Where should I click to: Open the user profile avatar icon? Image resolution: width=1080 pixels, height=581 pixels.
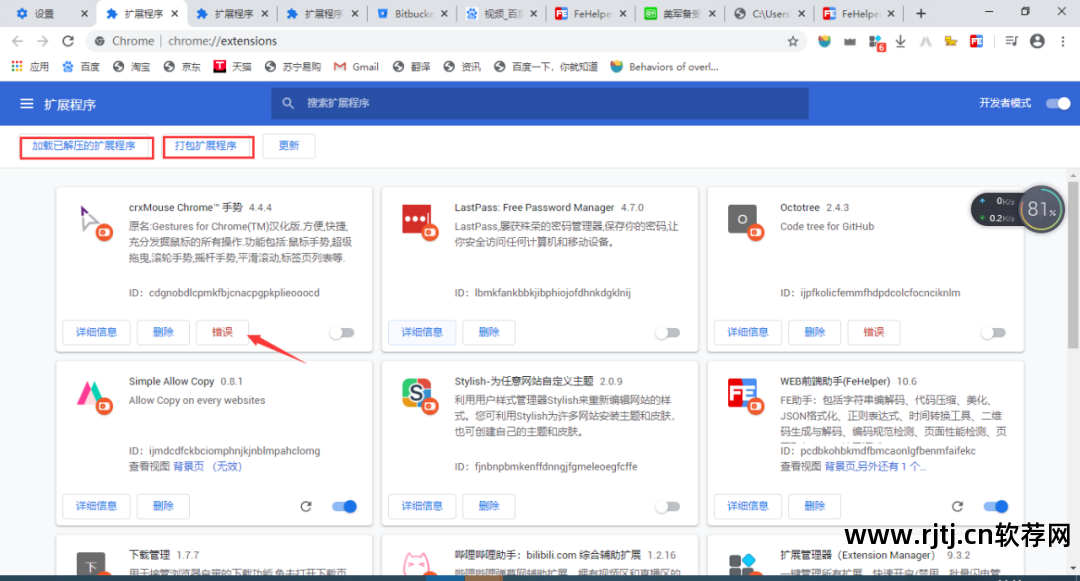click(x=1037, y=41)
